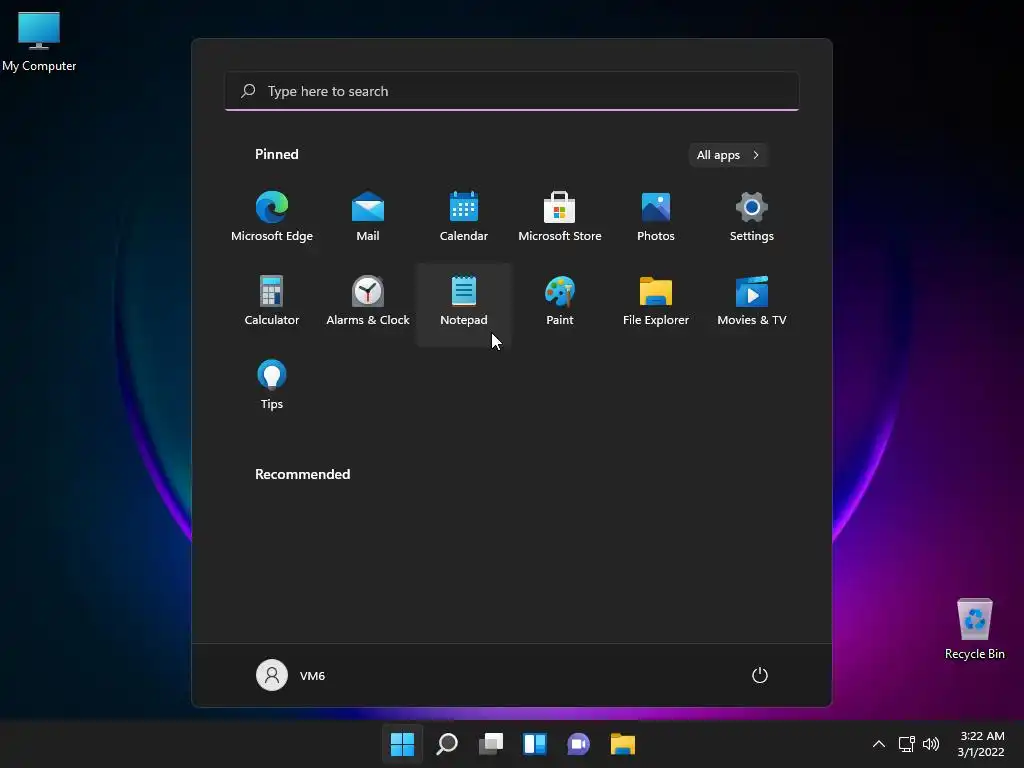Launch the Calculator app
Image resolution: width=1024 pixels, height=768 pixels.
[272, 301]
